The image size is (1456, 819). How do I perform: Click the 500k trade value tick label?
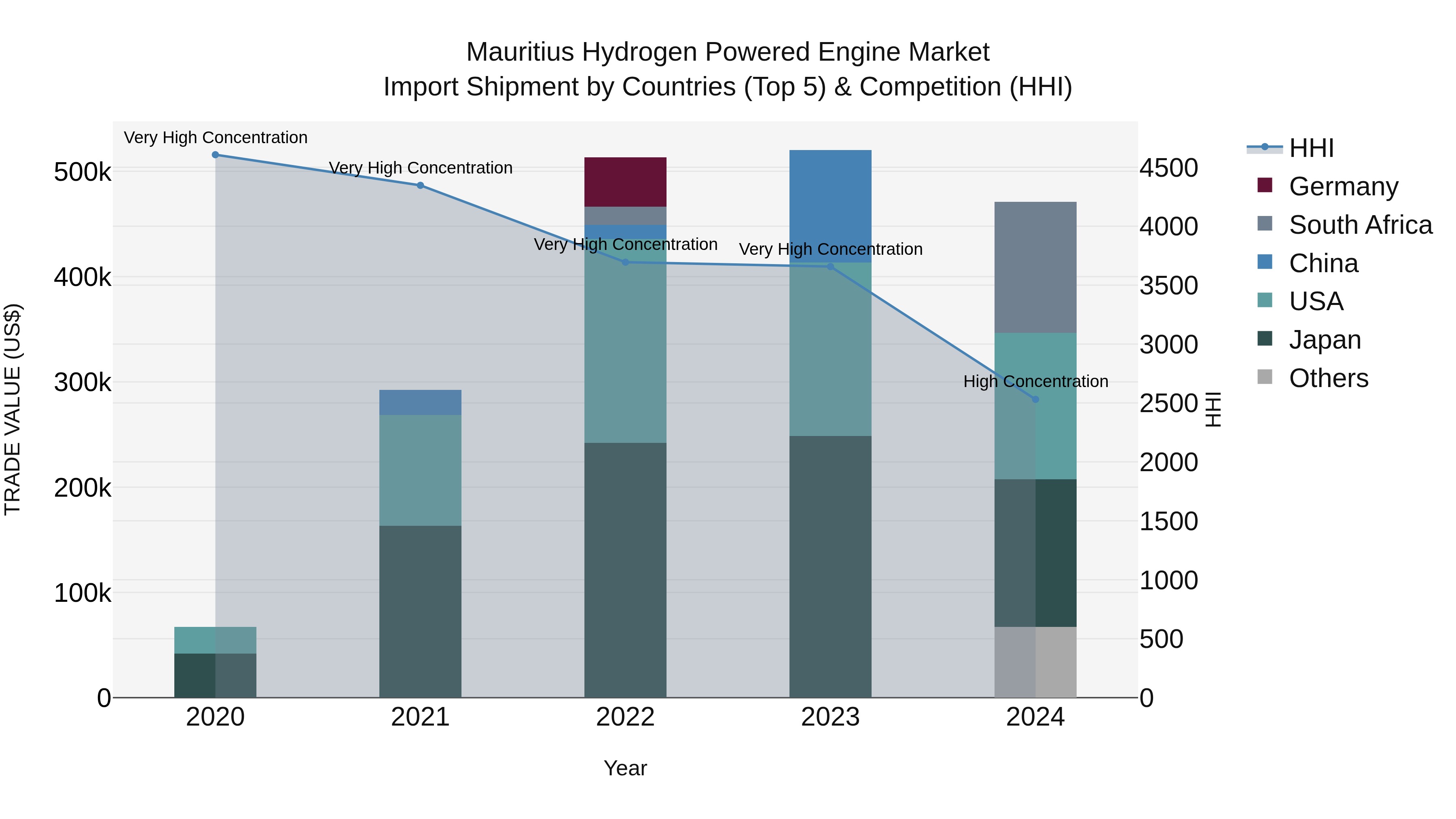(83, 172)
